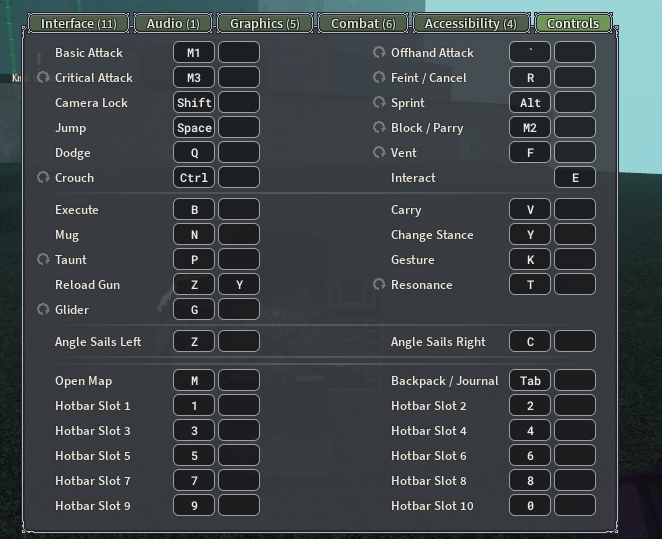This screenshot has width=662, height=539.
Task: Switch to the Interface settings tab
Action: click(x=78, y=23)
